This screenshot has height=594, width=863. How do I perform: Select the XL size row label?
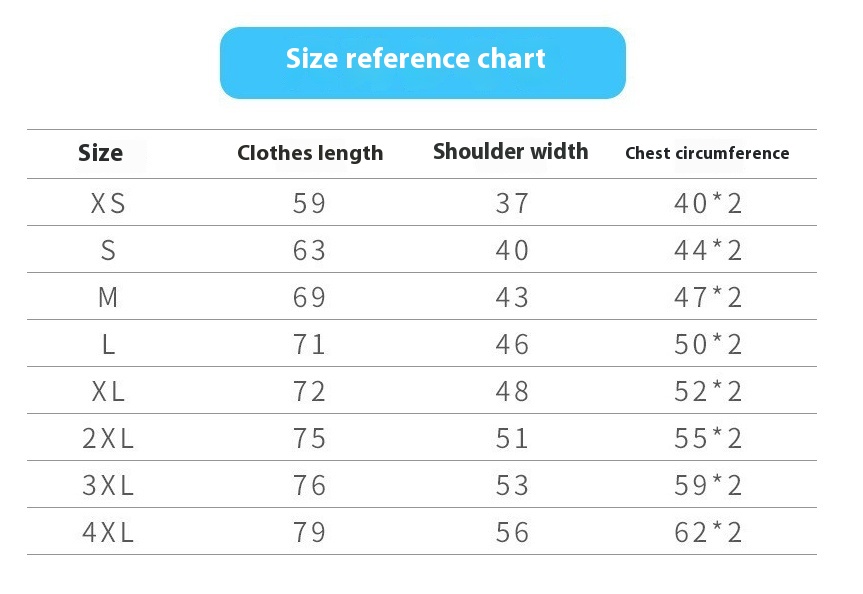[x=108, y=391]
